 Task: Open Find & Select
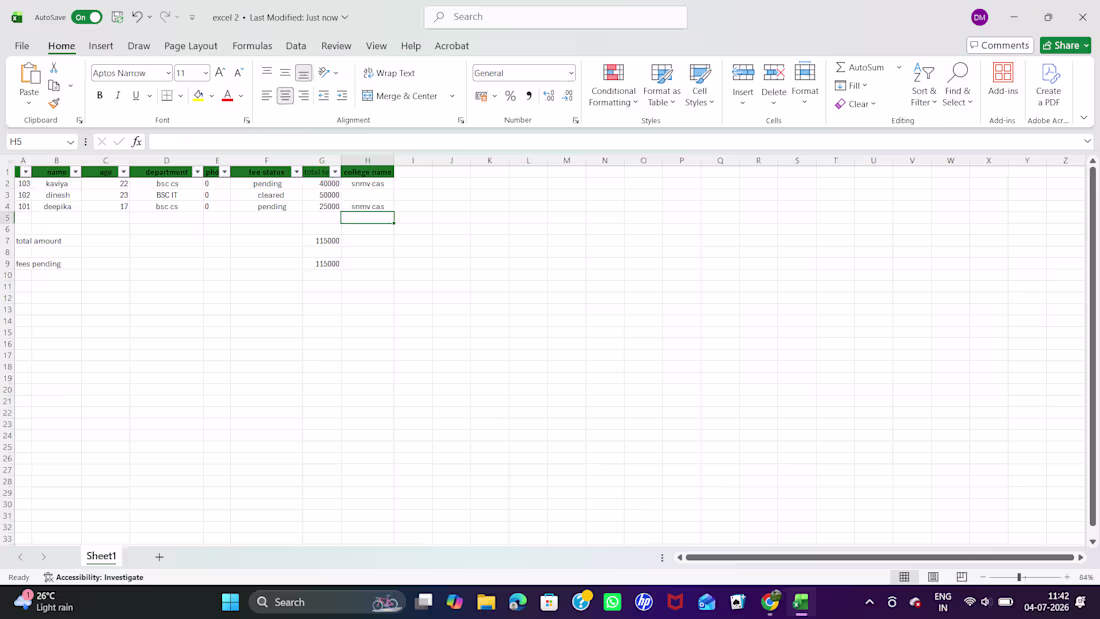point(957,85)
